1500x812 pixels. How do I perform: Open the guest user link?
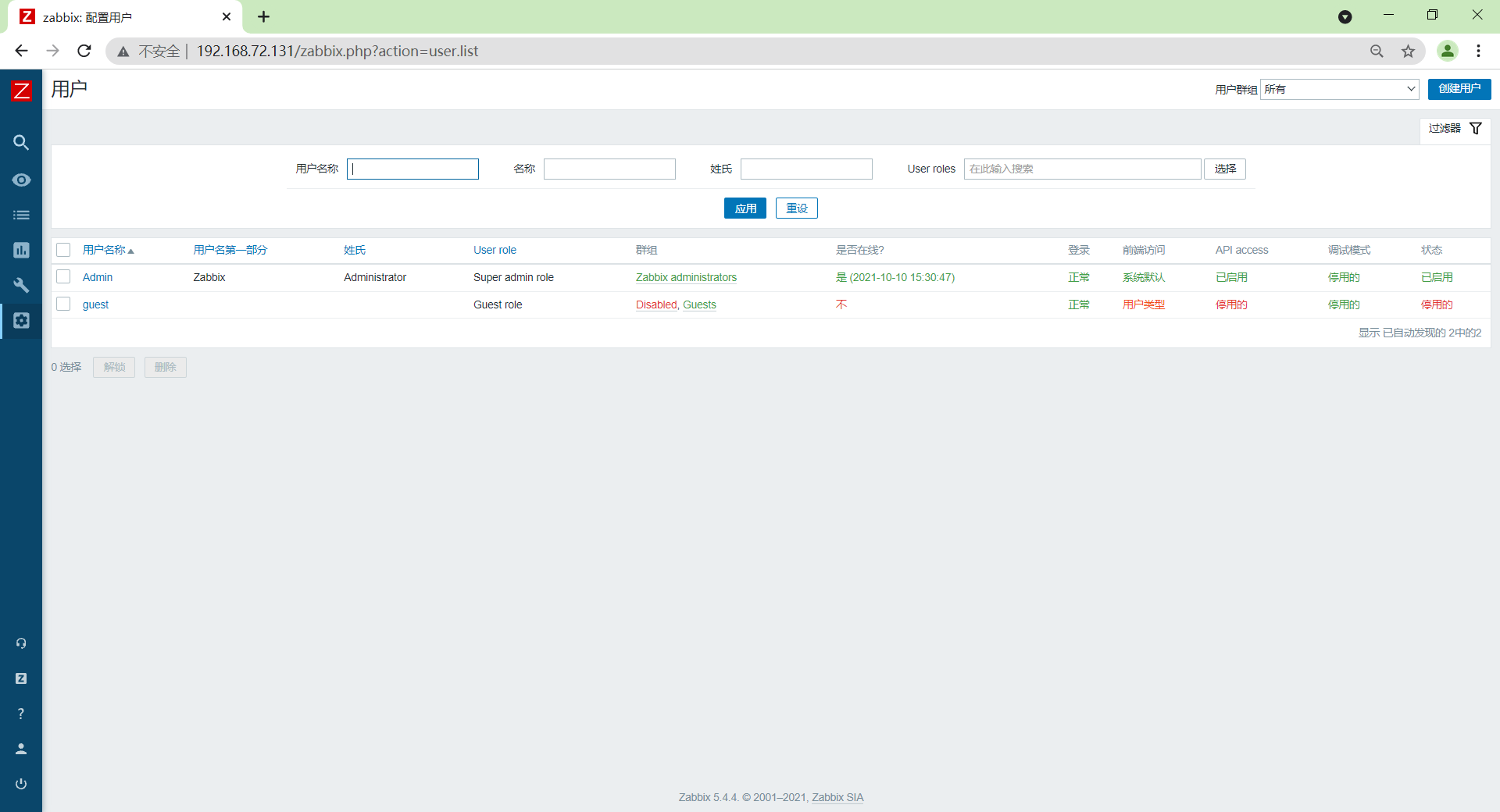tap(95, 304)
